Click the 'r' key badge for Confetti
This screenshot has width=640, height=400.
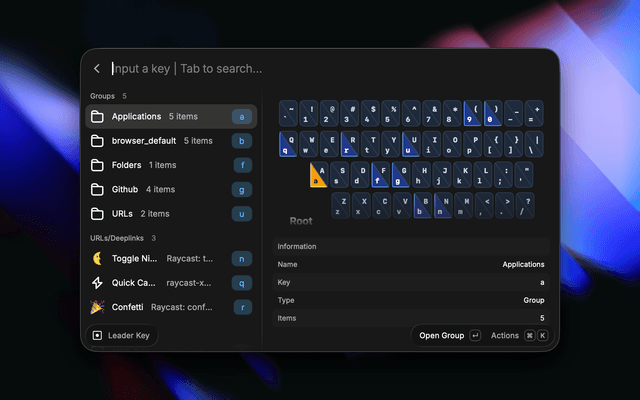[242, 307]
